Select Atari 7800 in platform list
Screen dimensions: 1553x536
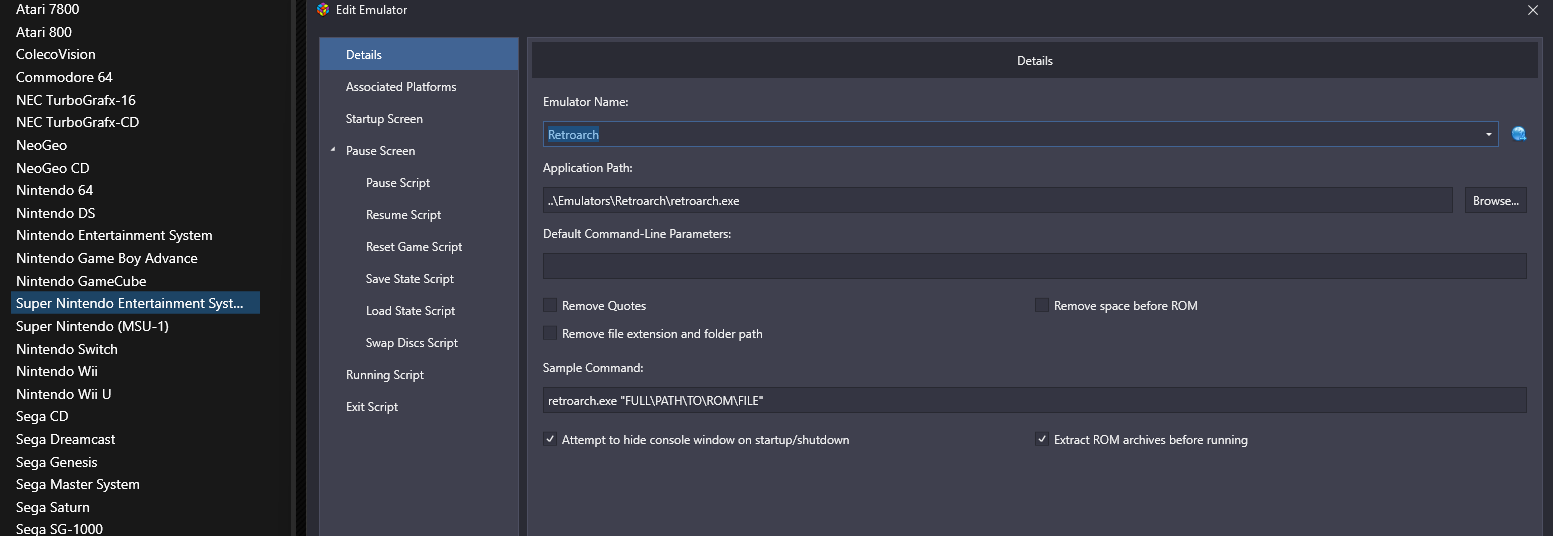[48, 9]
